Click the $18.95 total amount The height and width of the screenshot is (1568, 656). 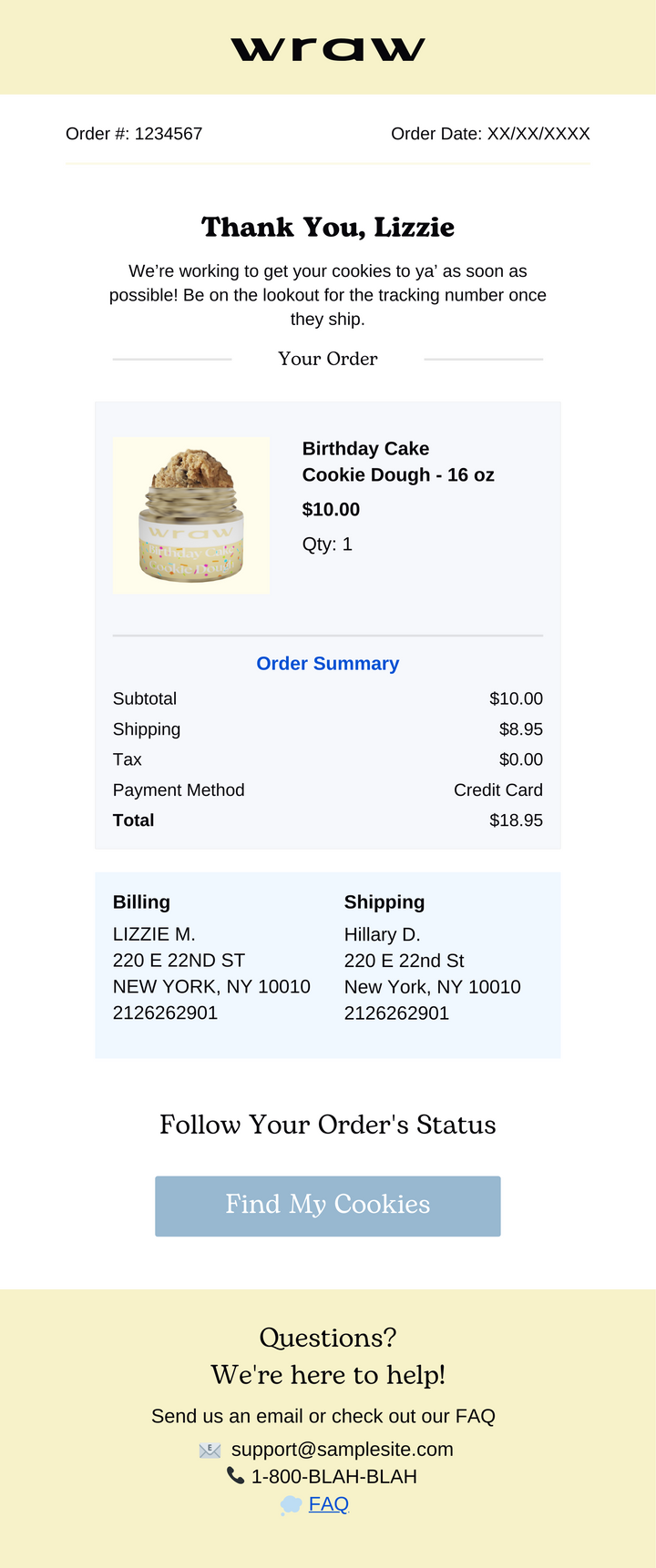click(x=516, y=820)
